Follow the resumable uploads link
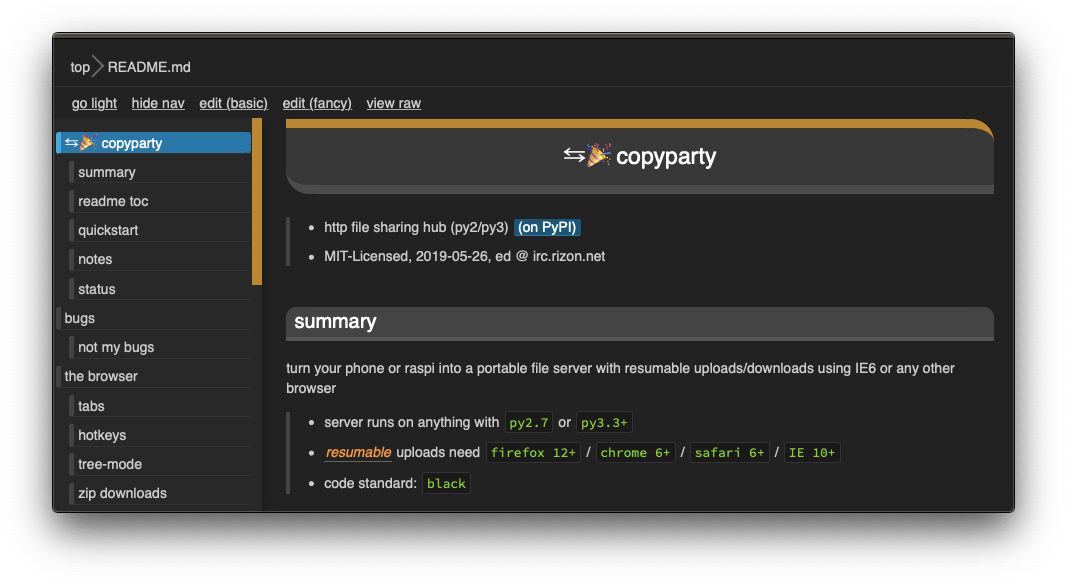This screenshot has height=581, width=1067. (358, 452)
